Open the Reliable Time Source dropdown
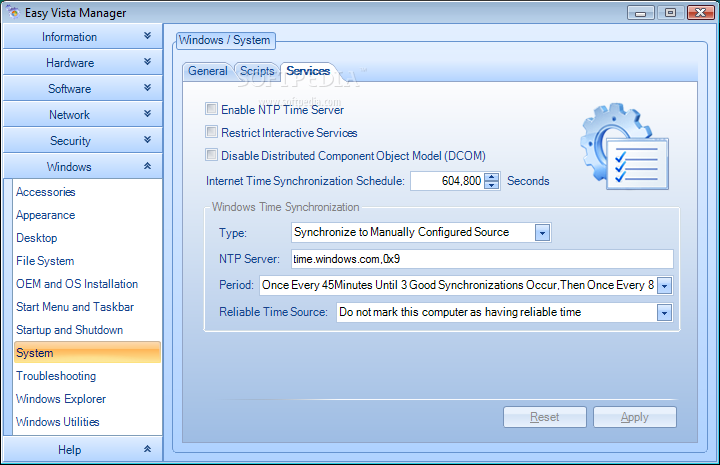Image resolution: width=720 pixels, height=465 pixels. tap(664, 313)
